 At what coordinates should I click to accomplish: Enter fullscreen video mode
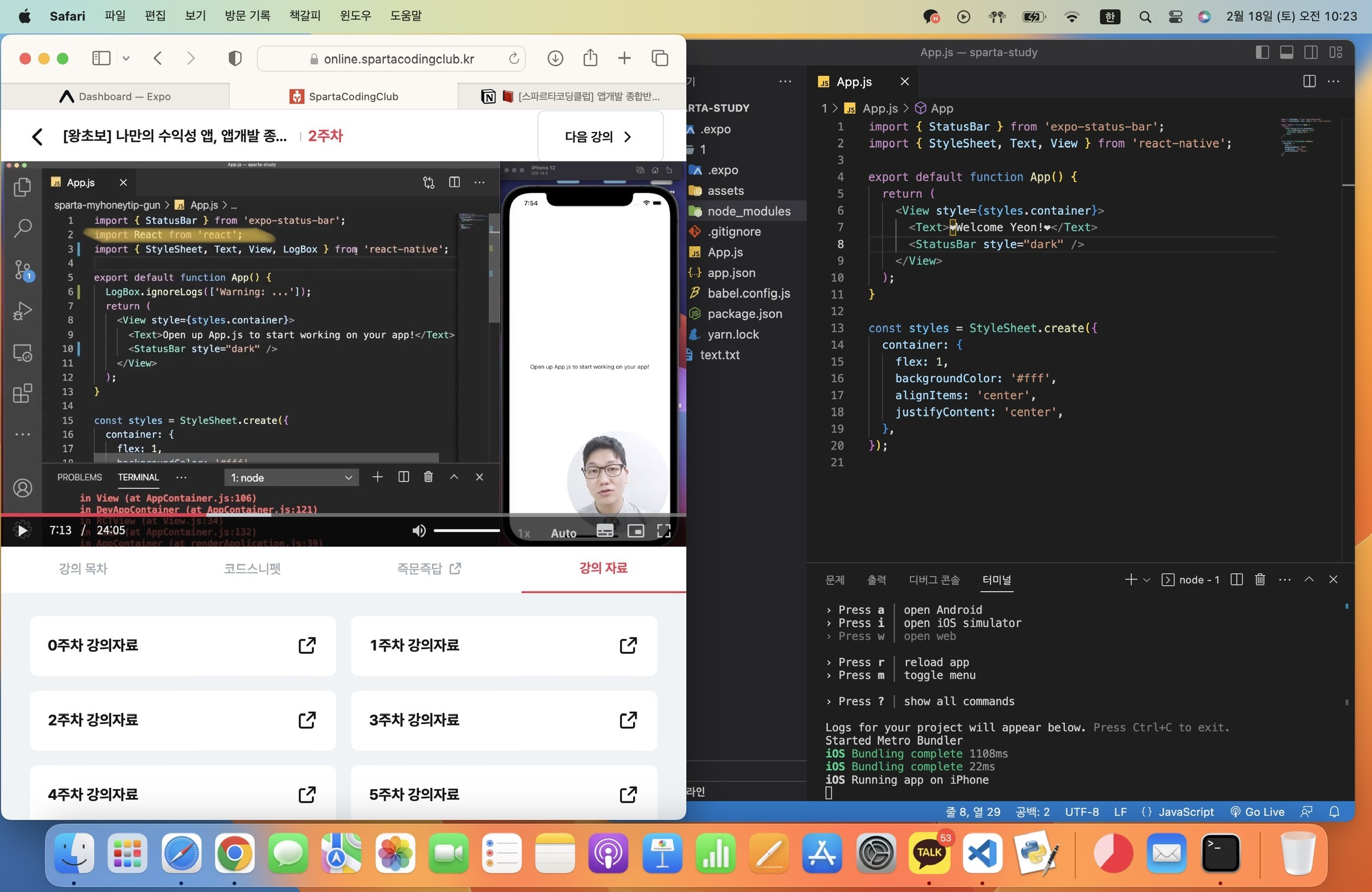664,531
